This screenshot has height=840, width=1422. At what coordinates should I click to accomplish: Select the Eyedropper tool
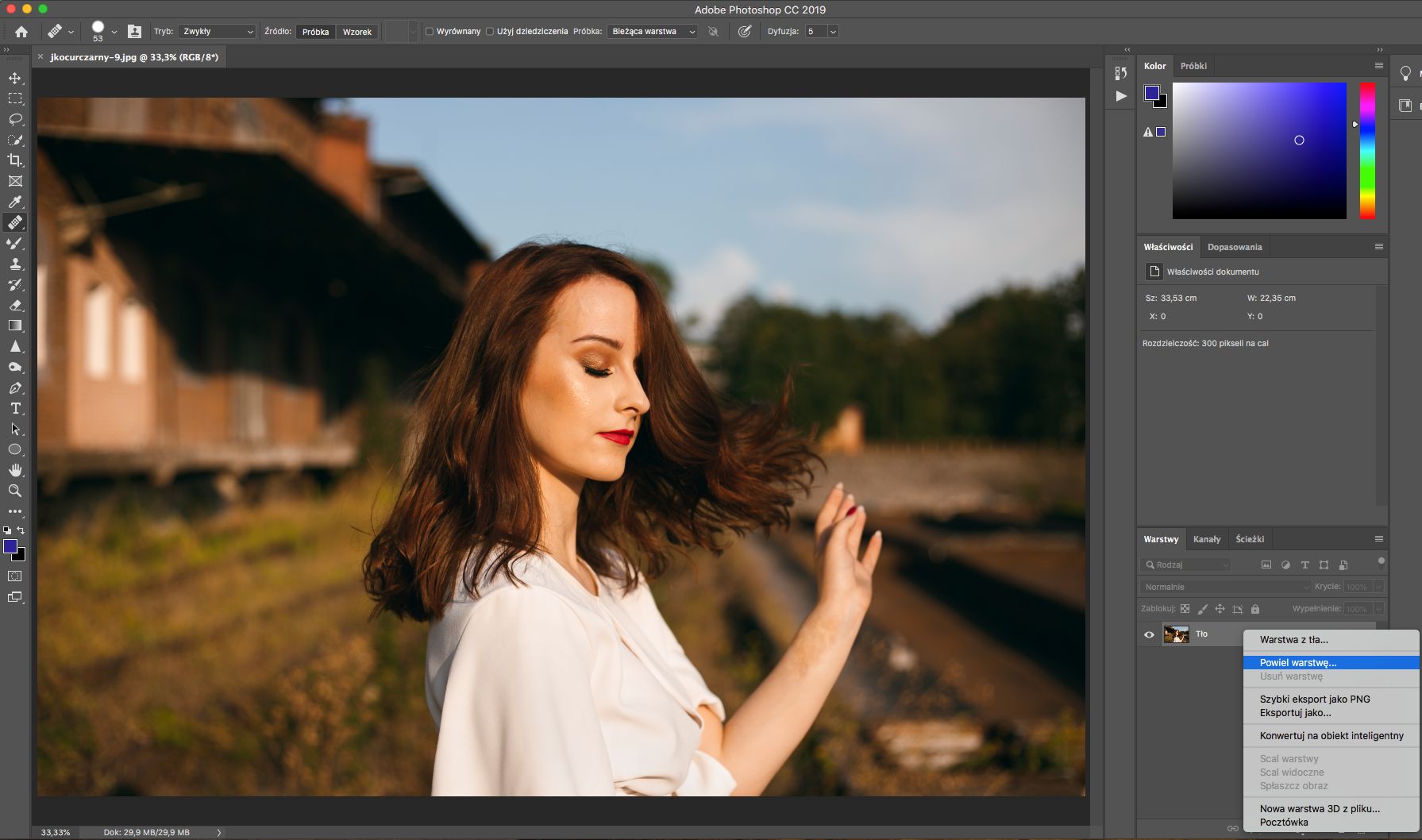(15, 202)
